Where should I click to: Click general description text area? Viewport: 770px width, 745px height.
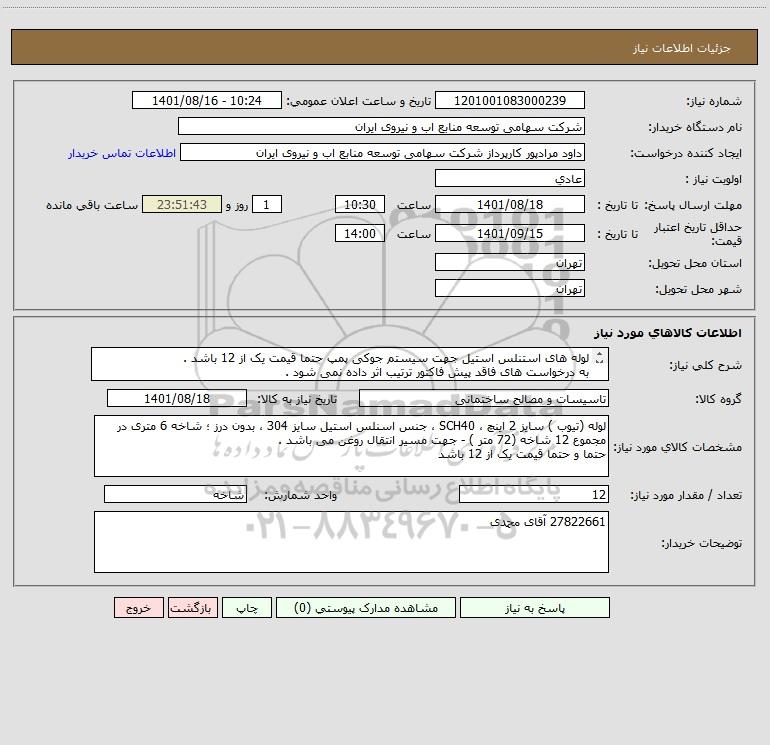coord(350,364)
